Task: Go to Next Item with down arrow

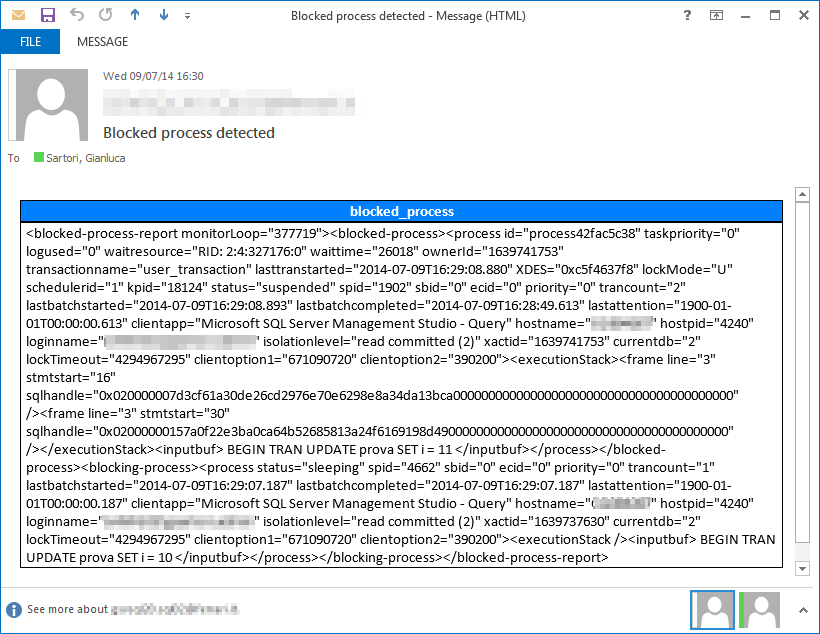Action: [x=164, y=16]
